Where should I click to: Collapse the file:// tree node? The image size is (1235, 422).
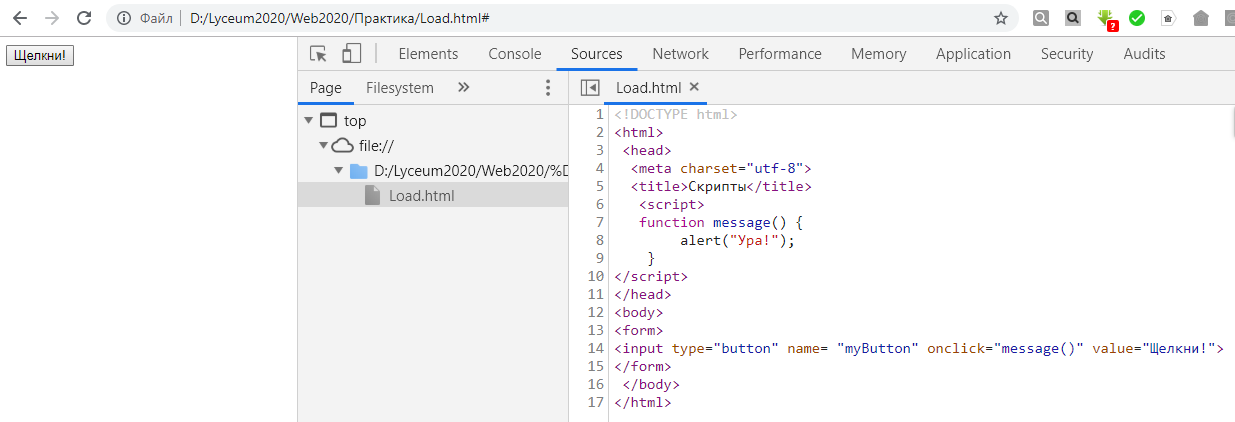click(x=323, y=146)
